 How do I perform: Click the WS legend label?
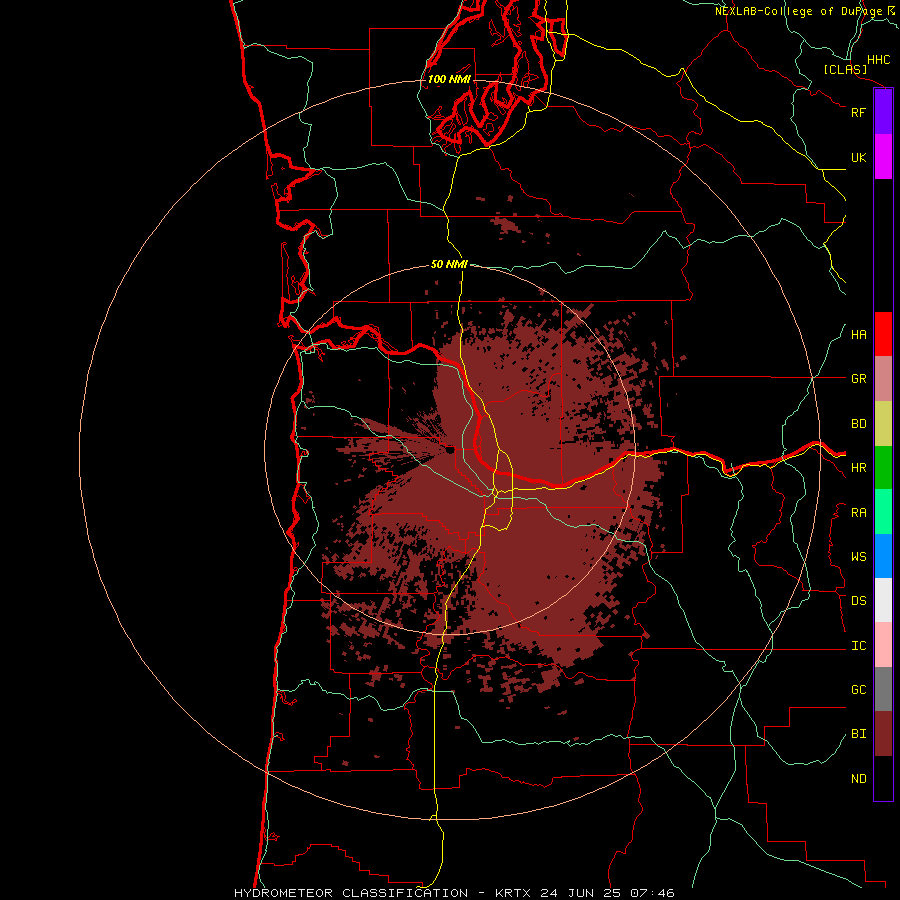(858, 557)
